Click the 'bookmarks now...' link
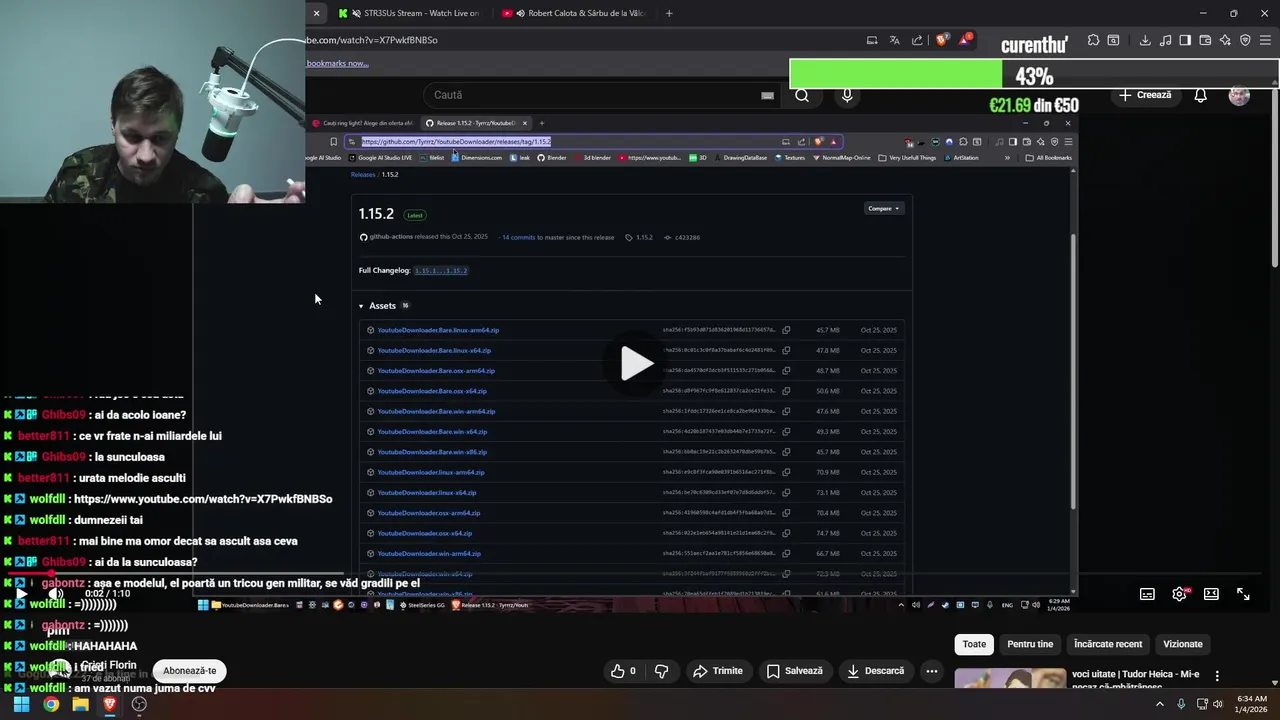Screen dimensions: 1280x720 coord(338,63)
